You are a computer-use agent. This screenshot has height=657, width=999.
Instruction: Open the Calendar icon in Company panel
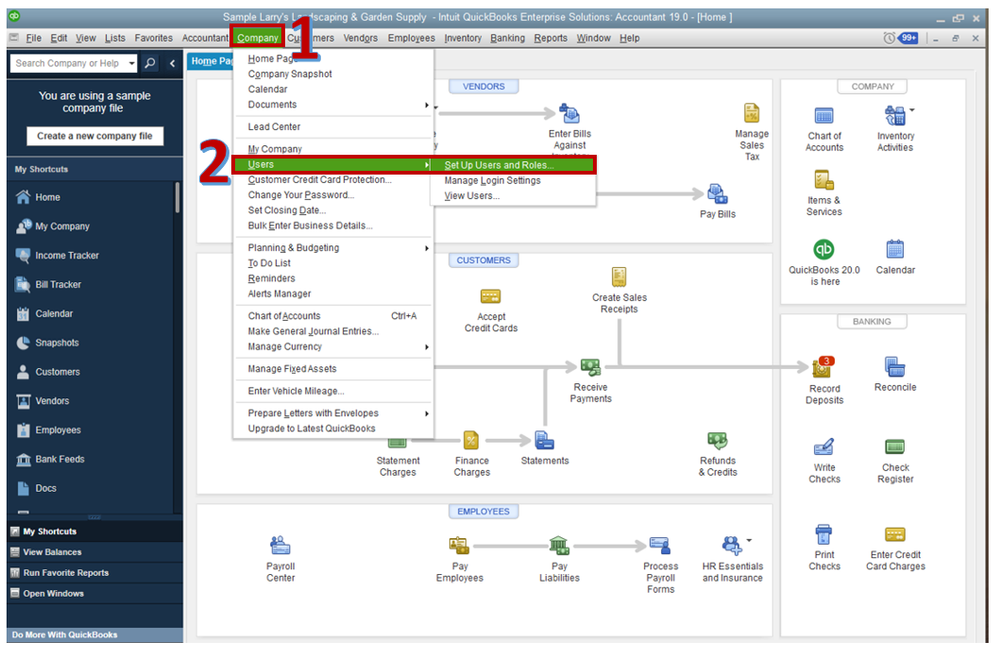tap(895, 249)
